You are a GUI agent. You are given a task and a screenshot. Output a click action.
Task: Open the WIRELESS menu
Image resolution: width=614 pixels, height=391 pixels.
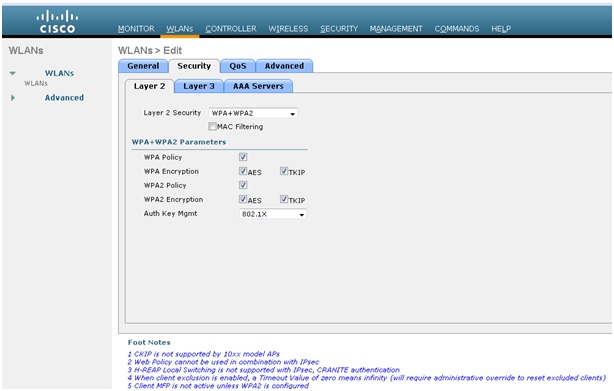[288, 29]
